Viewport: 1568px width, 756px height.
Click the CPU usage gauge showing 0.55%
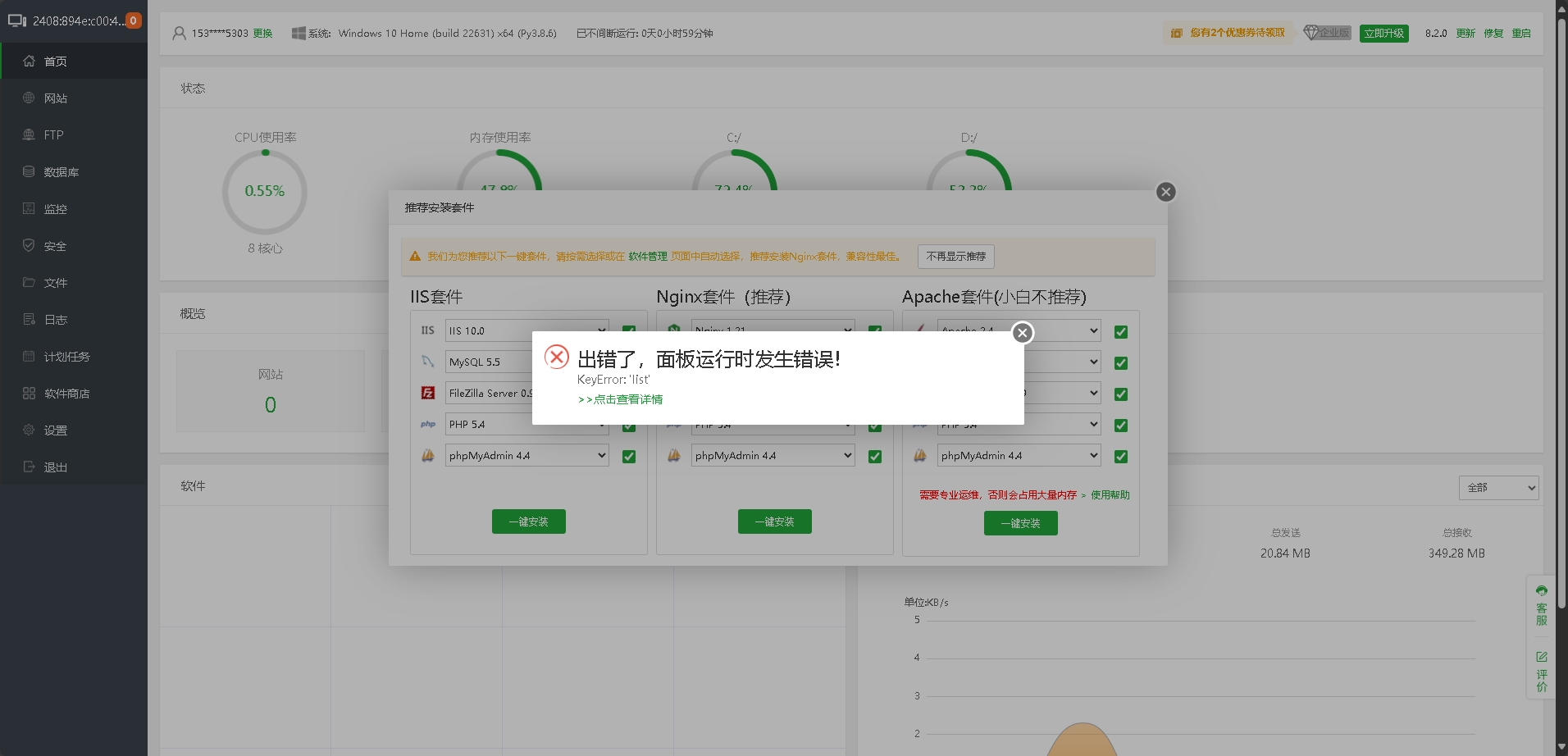tap(265, 192)
